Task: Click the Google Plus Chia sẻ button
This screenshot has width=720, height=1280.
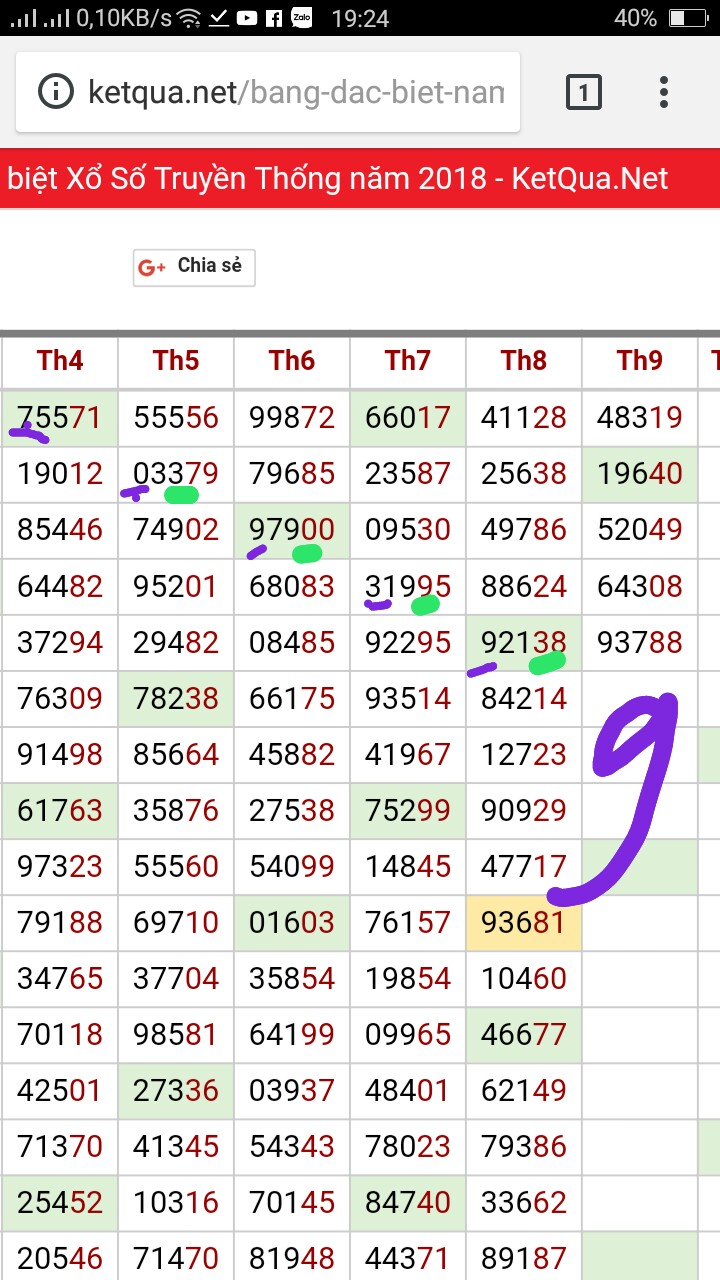Action: point(194,267)
